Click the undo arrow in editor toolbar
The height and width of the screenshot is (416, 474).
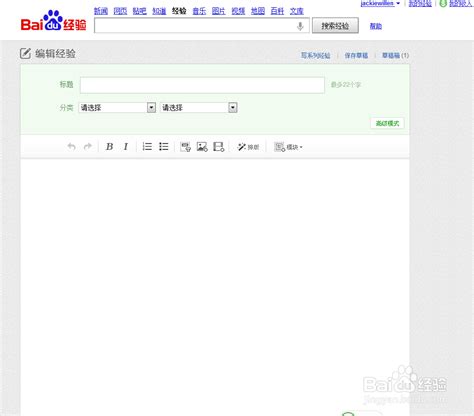pos(71,147)
